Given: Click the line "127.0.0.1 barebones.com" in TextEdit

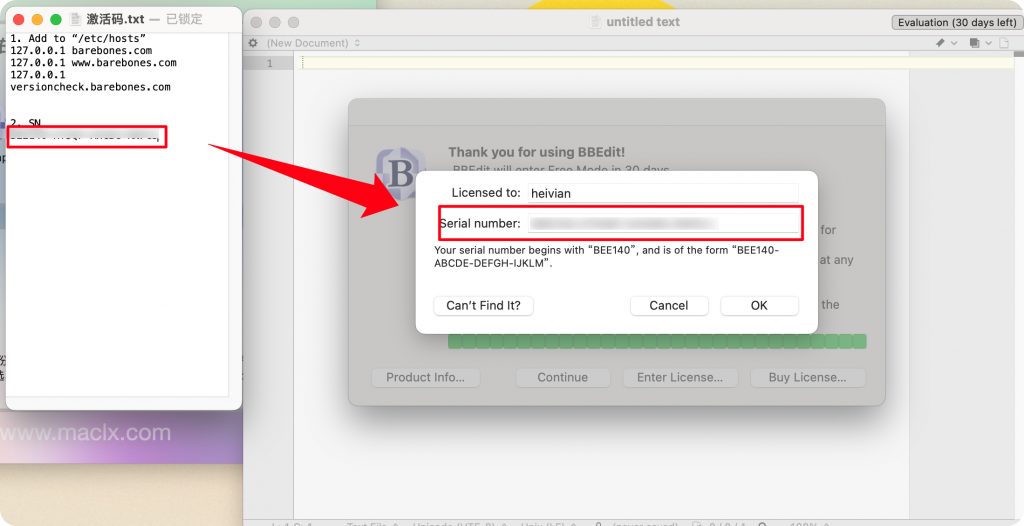Looking at the screenshot, I should [81, 50].
